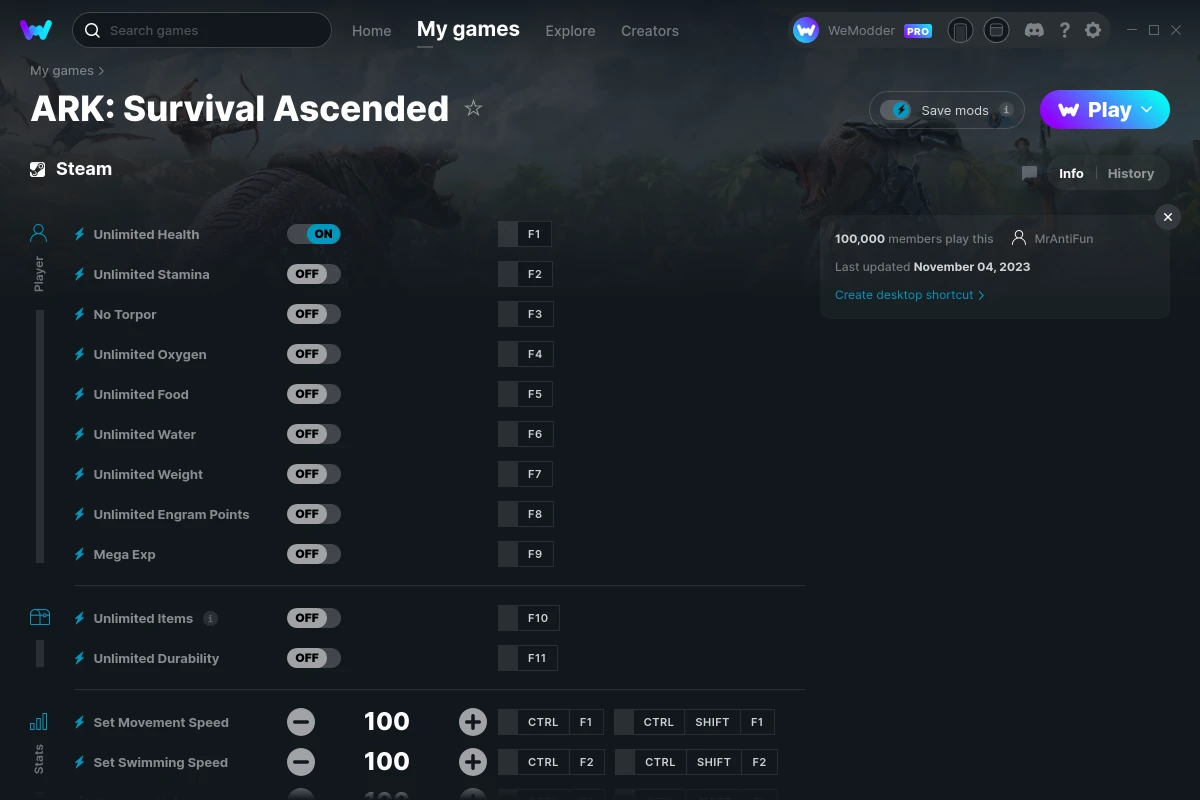This screenshot has width=1200, height=800.
Task: Click the WeModder profile avatar
Action: pyautogui.click(x=806, y=30)
